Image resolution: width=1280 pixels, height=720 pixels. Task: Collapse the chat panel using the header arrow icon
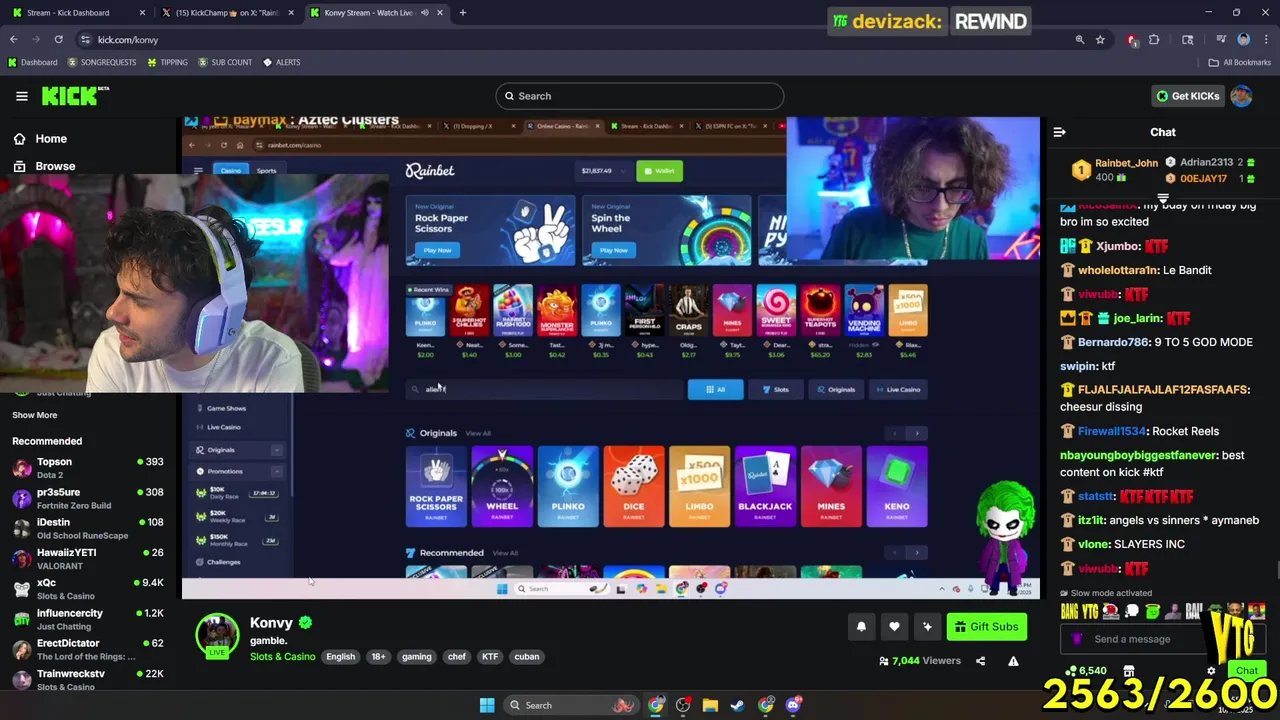(x=1059, y=132)
